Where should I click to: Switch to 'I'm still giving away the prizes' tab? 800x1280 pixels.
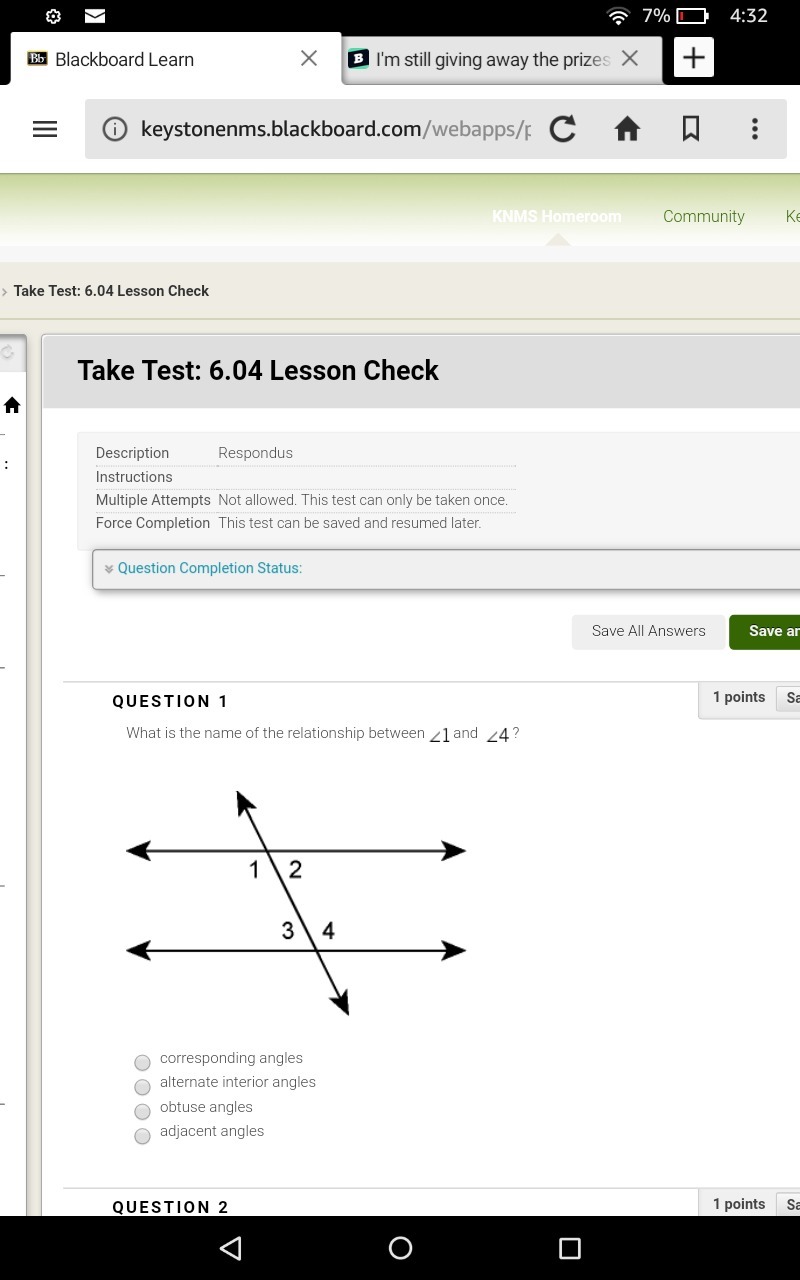[x=492, y=59]
